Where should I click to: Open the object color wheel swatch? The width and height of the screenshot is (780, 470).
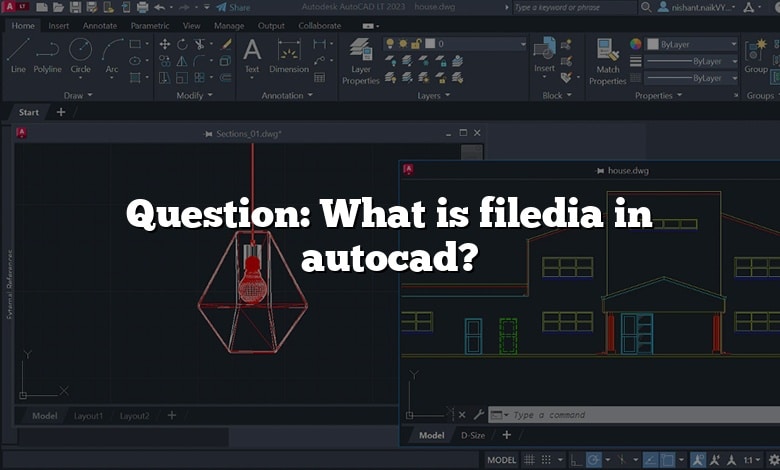pyautogui.click(x=635, y=44)
